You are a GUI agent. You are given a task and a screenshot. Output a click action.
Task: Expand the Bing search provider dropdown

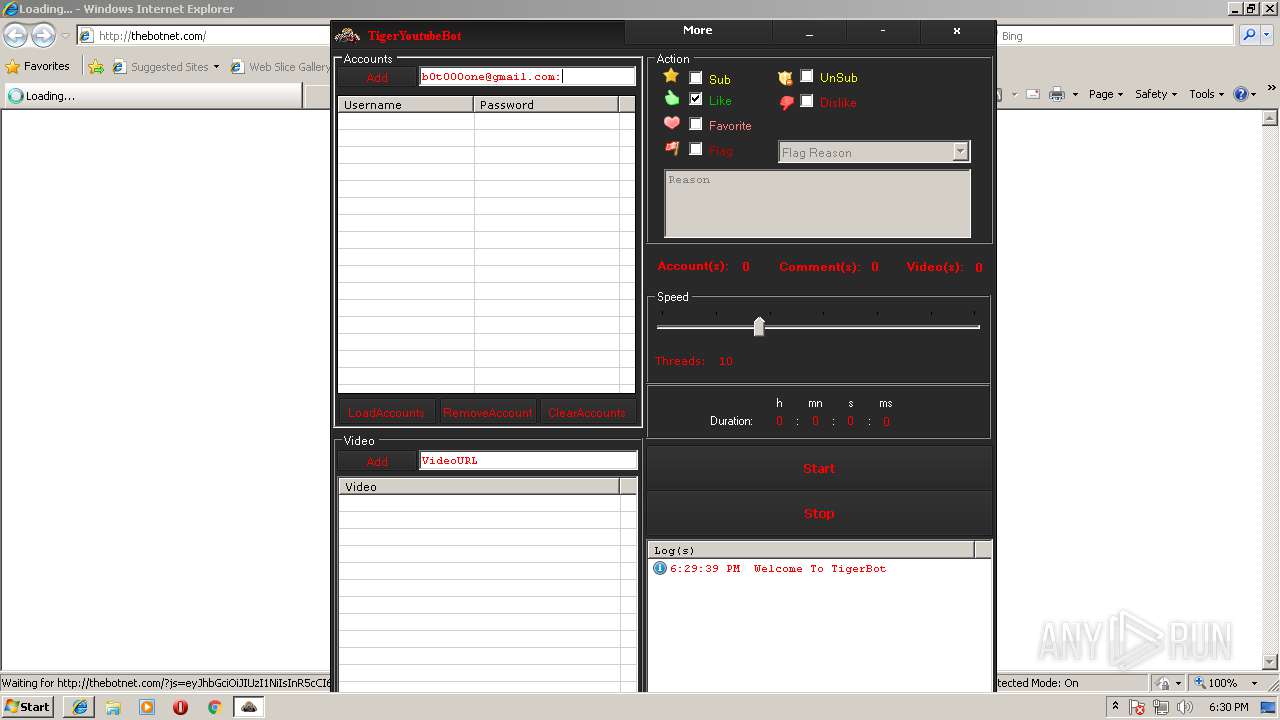point(1269,35)
